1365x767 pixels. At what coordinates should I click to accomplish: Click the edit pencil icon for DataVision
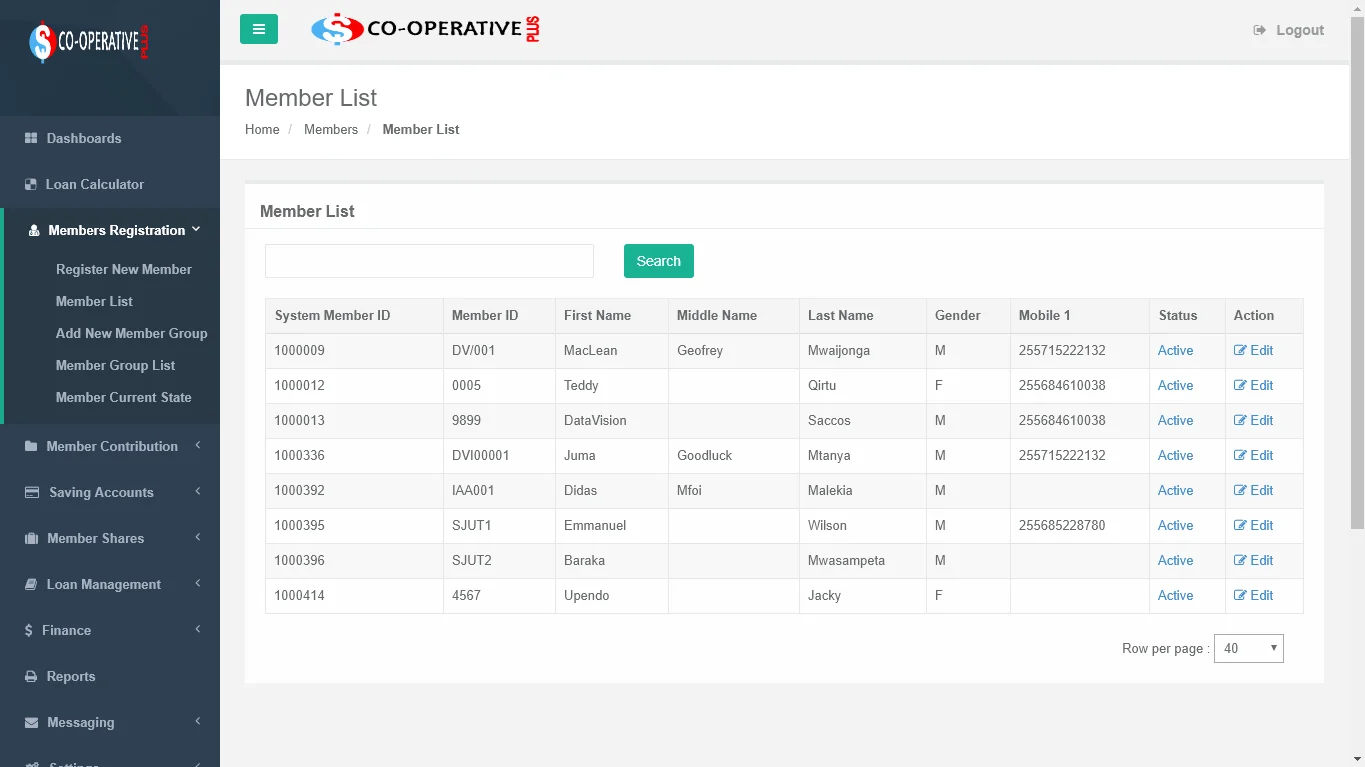click(1240, 420)
